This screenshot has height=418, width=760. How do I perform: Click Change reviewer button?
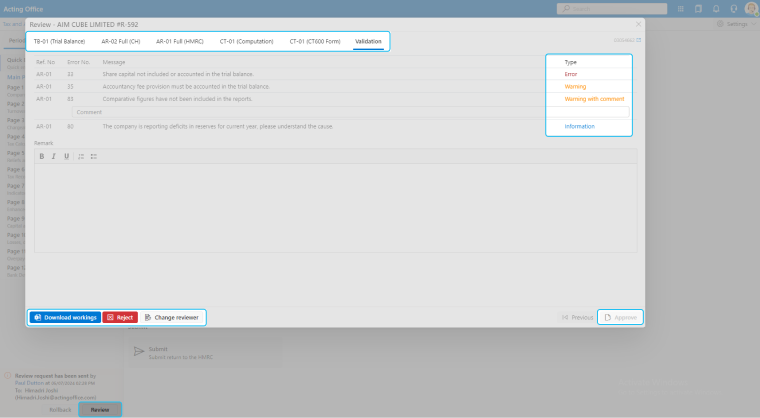pos(171,317)
